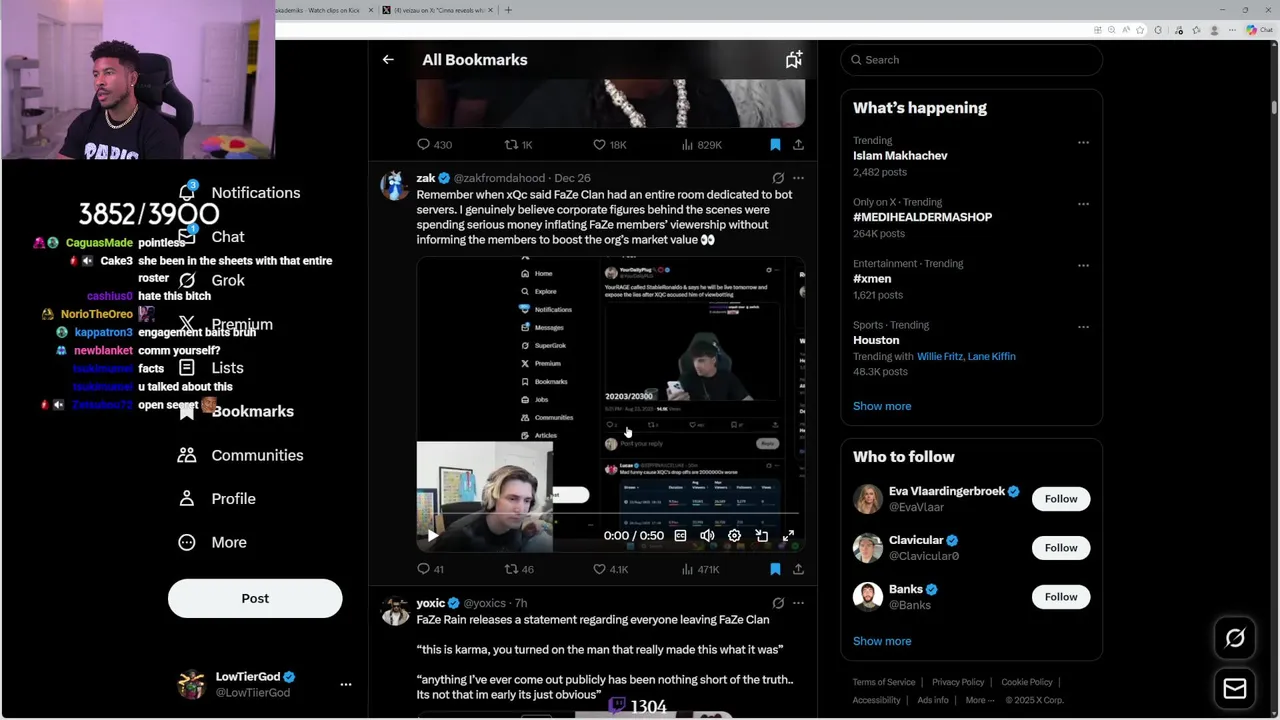Open more options on zak's post
Viewport: 1280px width, 720px height.
point(798,178)
